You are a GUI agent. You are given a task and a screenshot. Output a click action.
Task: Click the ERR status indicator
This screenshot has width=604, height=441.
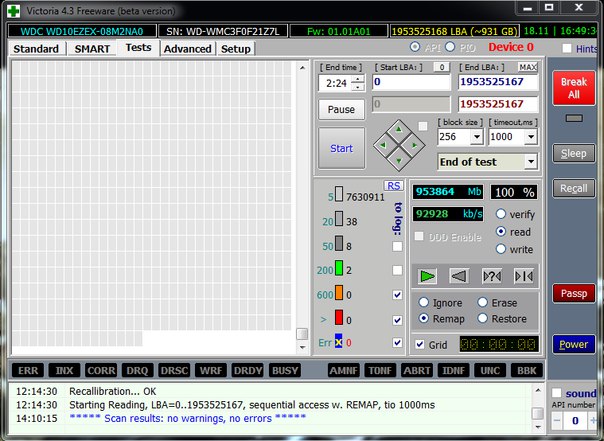pyautogui.click(x=28, y=371)
